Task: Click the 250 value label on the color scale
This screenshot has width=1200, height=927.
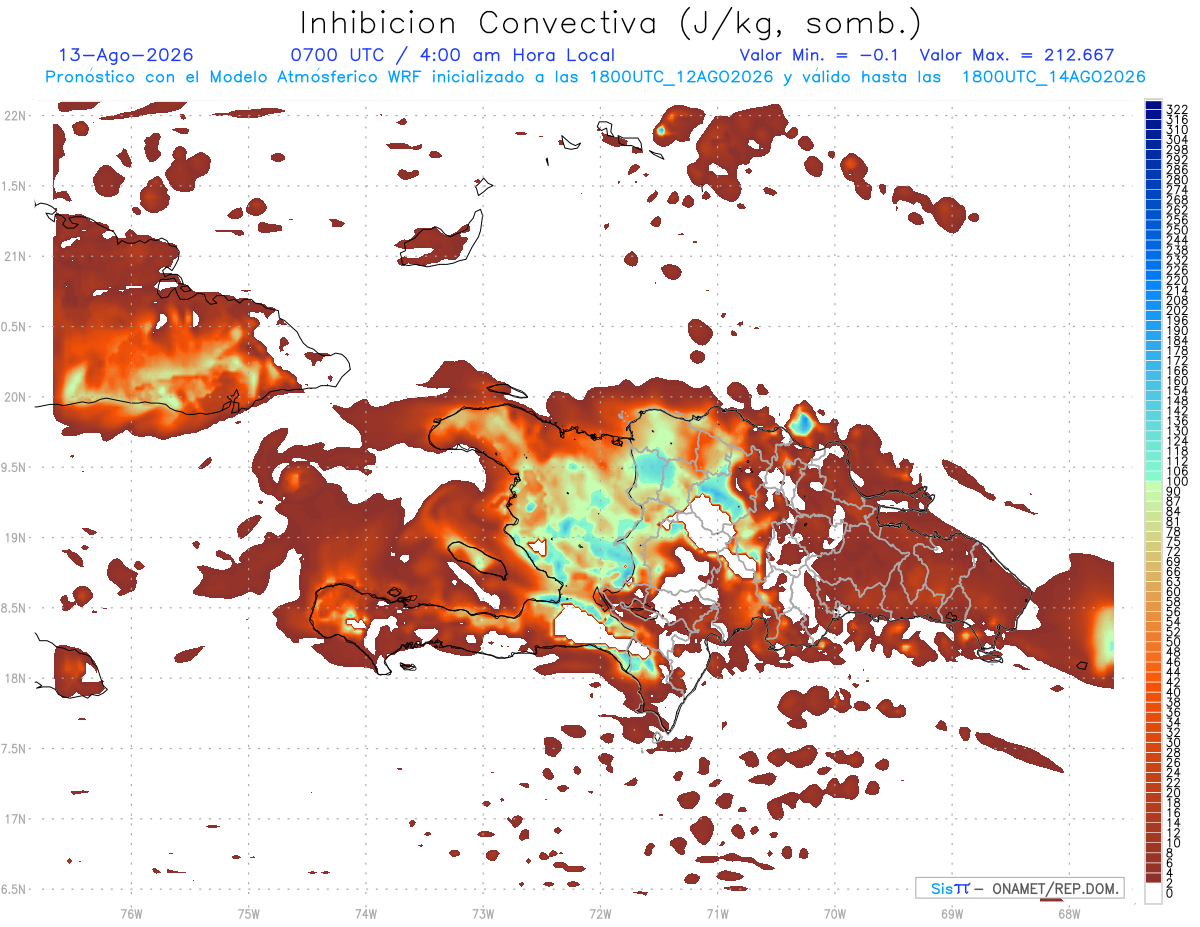Action: [x=1177, y=231]
